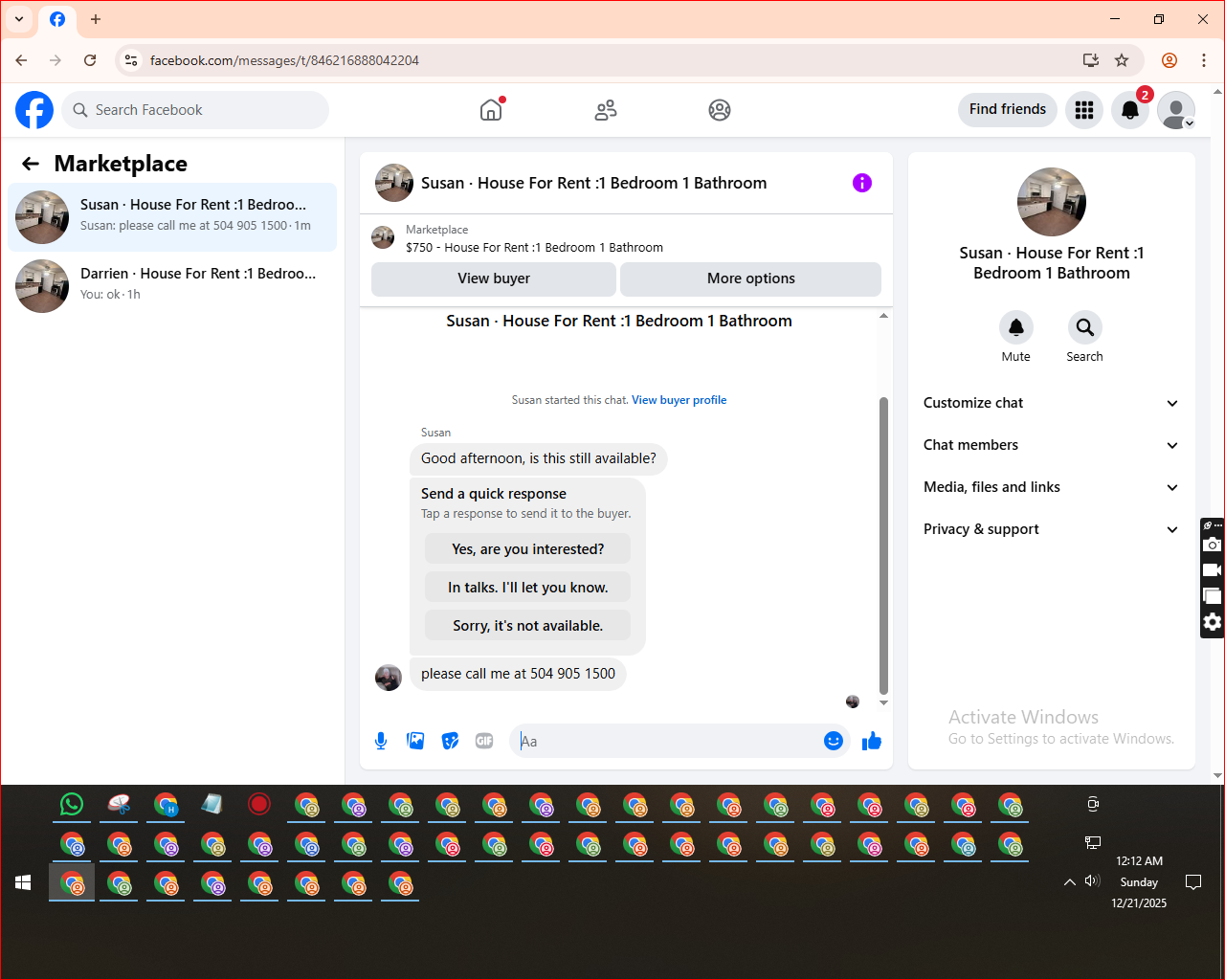Open Darrien's House For Rent conversation
Image resolution: width=1225 pixels, height=980 pixels.
172,286
